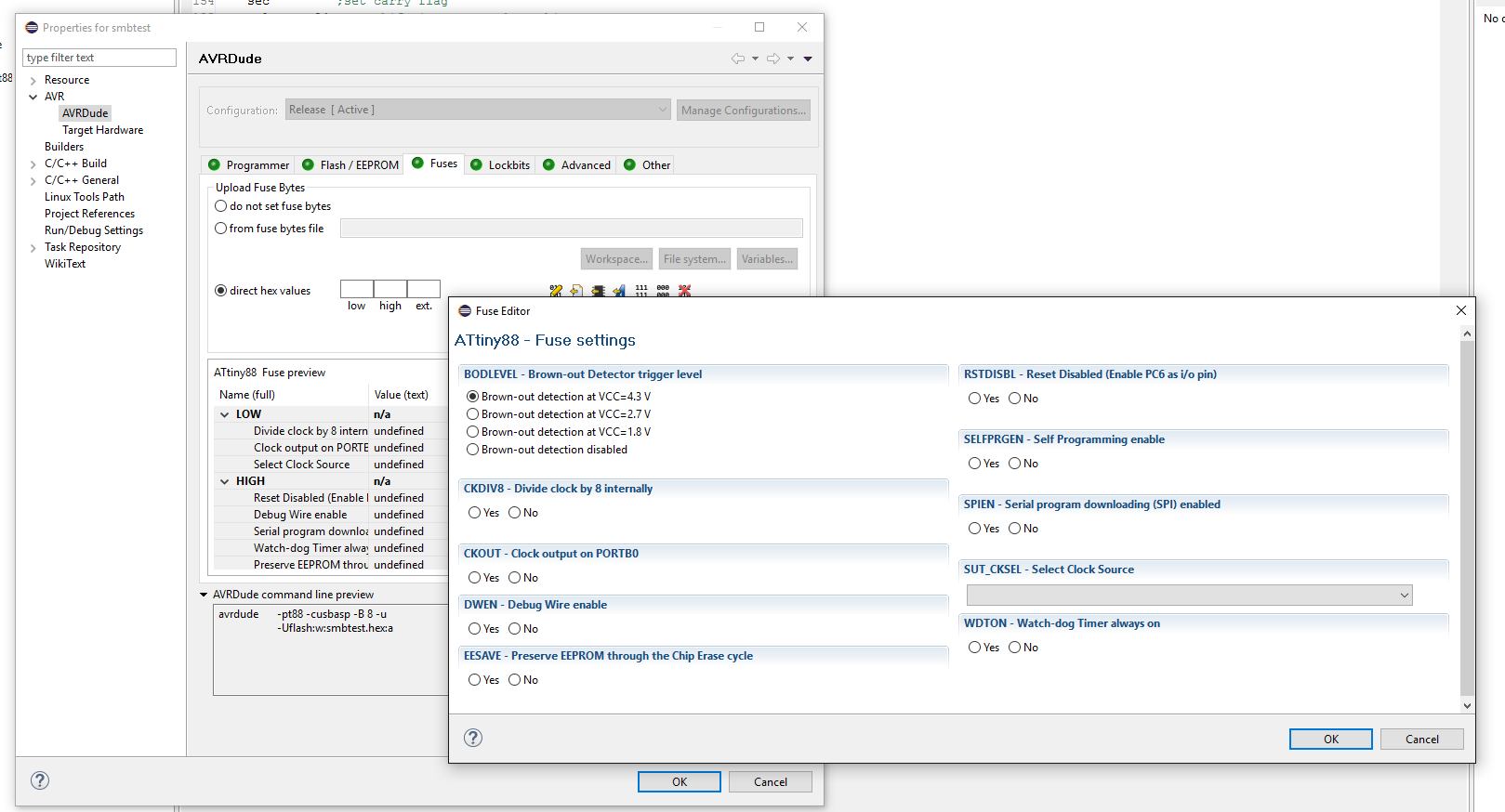Switch to the Advanced tab

pyautogui.click(x=576, y=165)
